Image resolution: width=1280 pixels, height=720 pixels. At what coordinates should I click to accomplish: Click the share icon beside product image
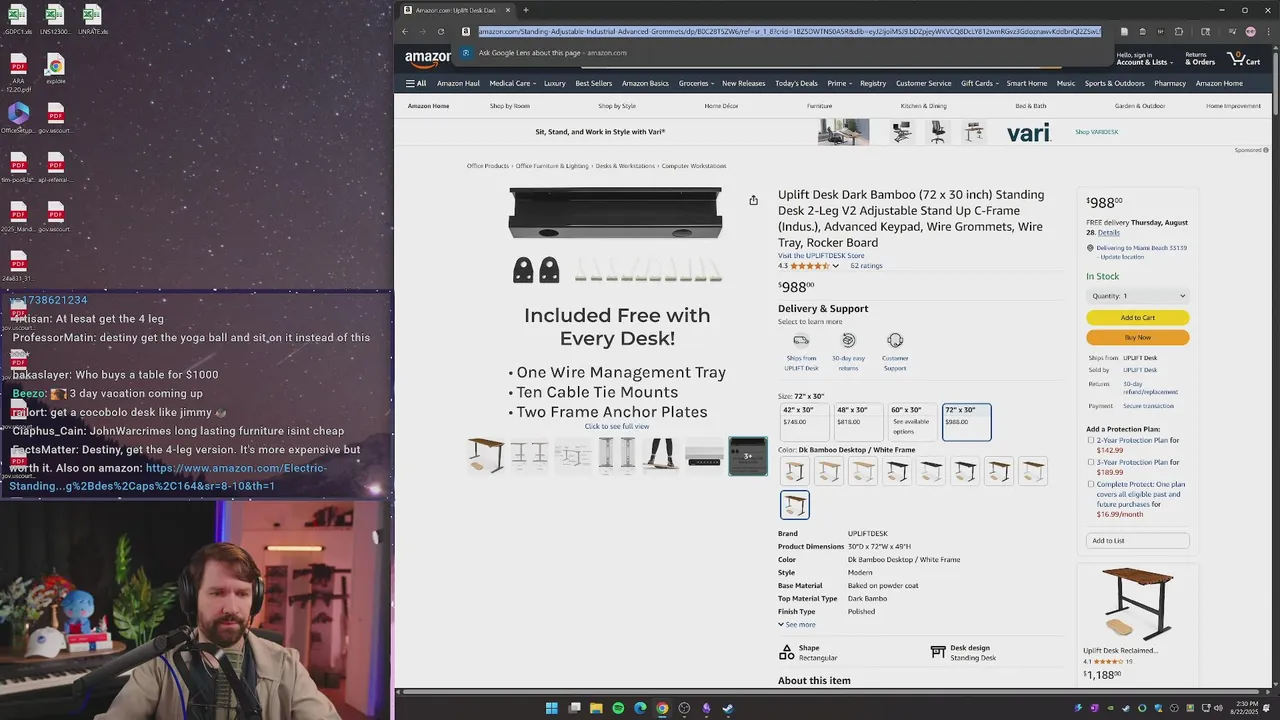[753, 200]
